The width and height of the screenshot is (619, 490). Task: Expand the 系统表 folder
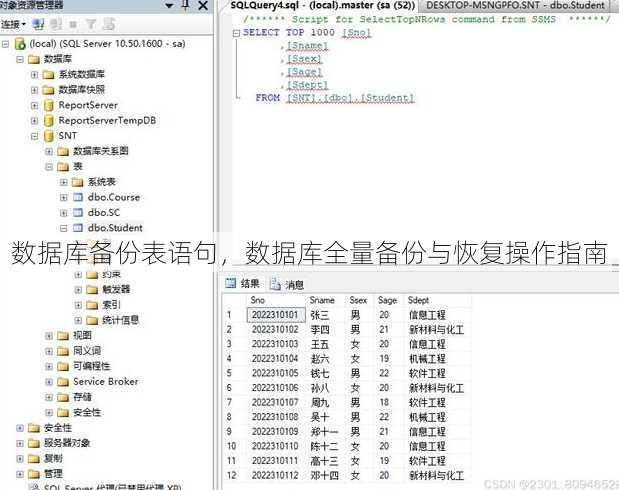[64, 182]
